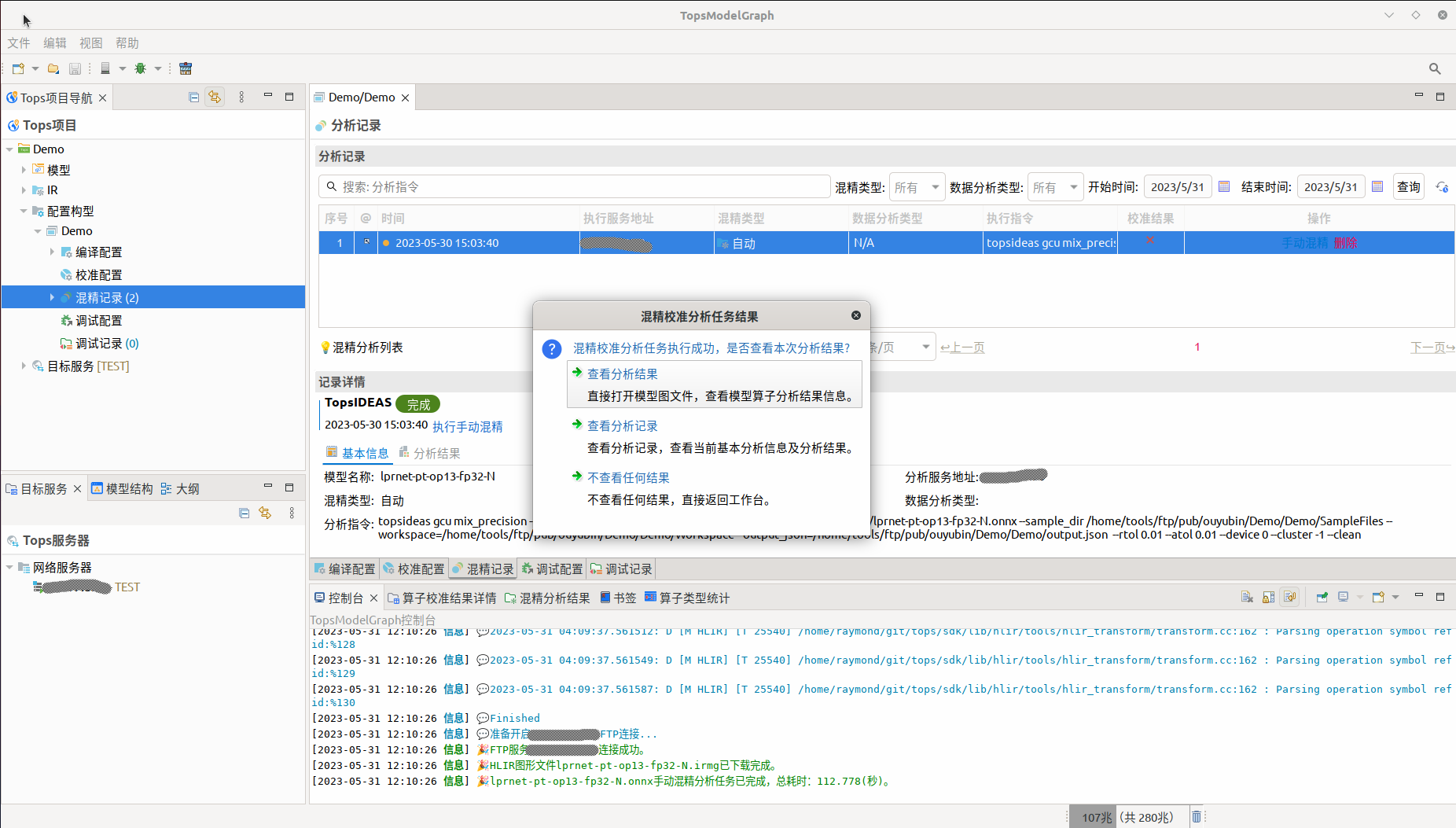Click the display selected console icon
Screen dimensions: 1456x828
1344,598
